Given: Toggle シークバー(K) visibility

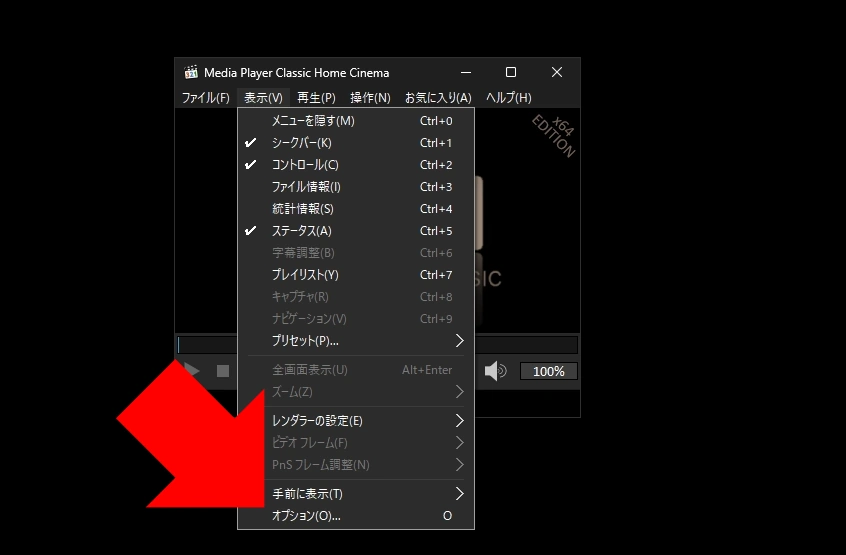Looking at the screenshot, I should click(356, 143).
